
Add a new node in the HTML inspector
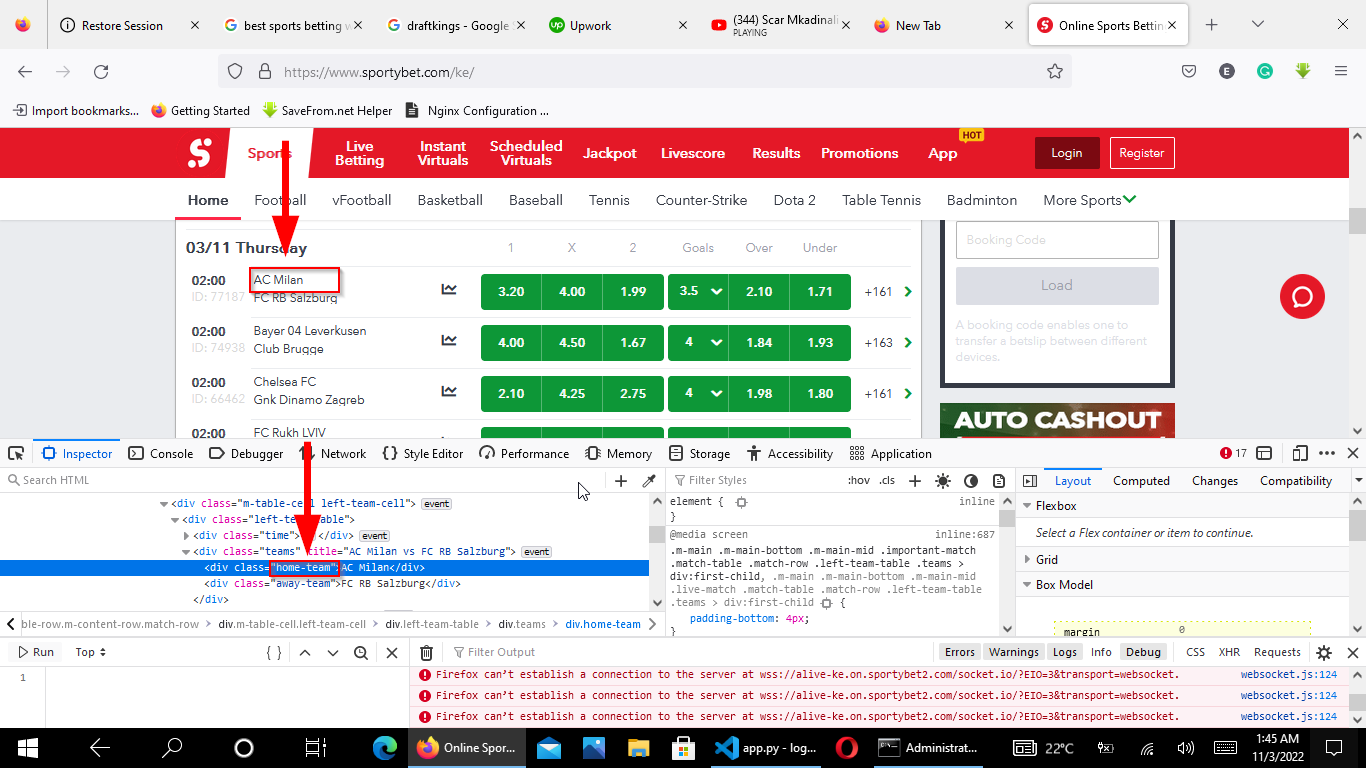621,481
